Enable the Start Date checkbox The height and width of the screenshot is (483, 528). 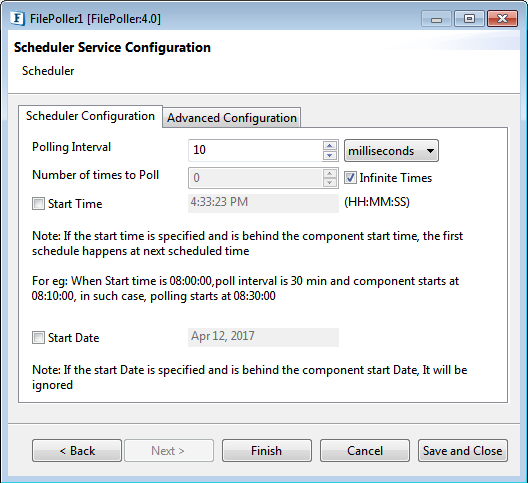38,337
